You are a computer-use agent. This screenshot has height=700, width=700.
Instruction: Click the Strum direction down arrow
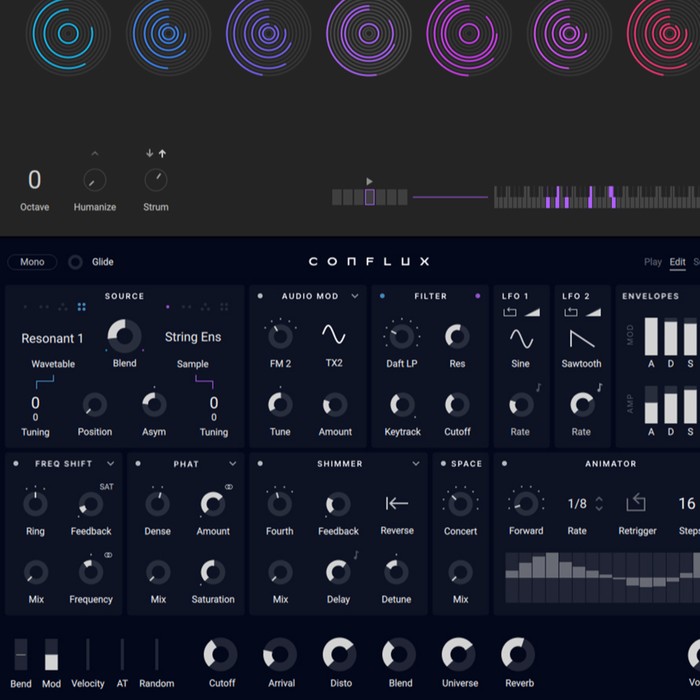click(x=150, y=153)
